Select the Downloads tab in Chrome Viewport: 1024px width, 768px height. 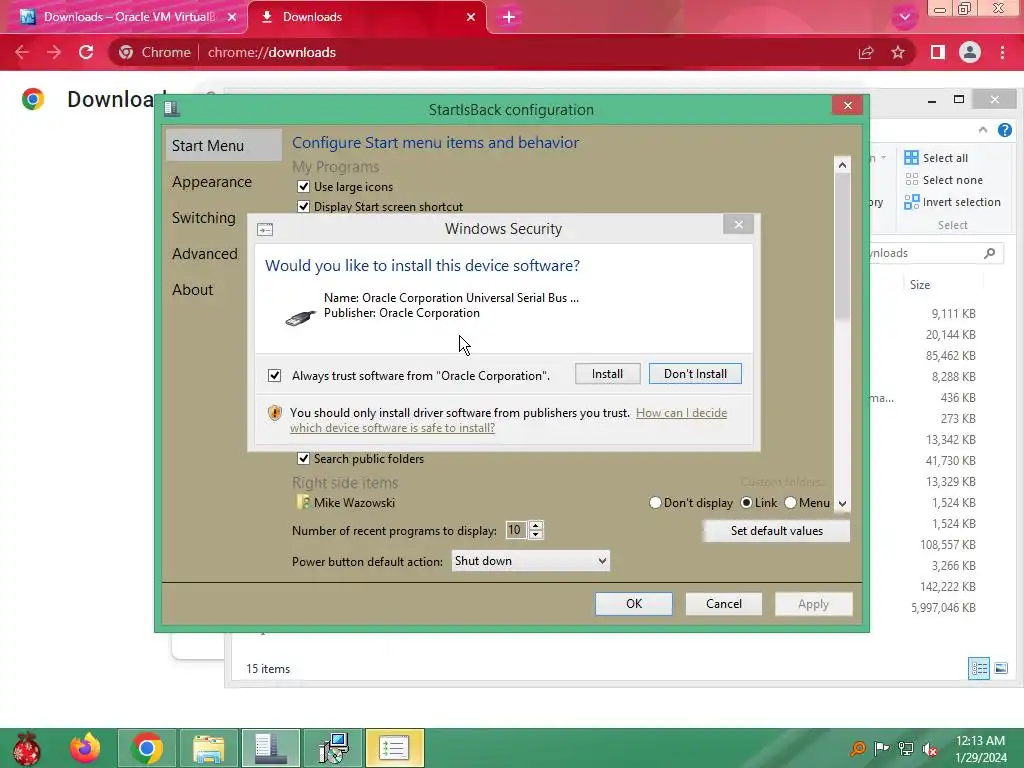pyautogui.click(x=366, y=17)
